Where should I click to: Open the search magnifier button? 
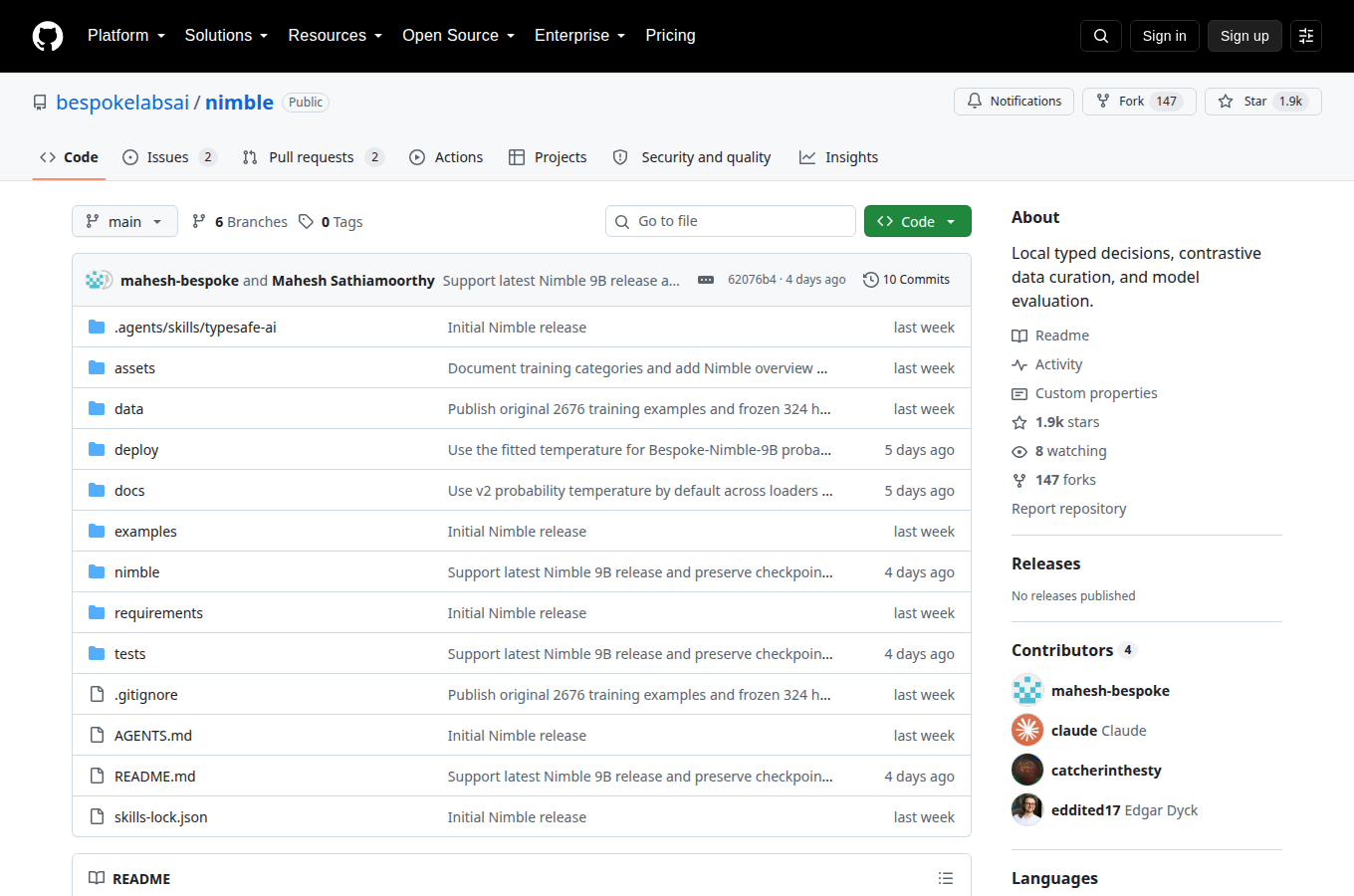pyautogui.click(x=1101, y=36)
